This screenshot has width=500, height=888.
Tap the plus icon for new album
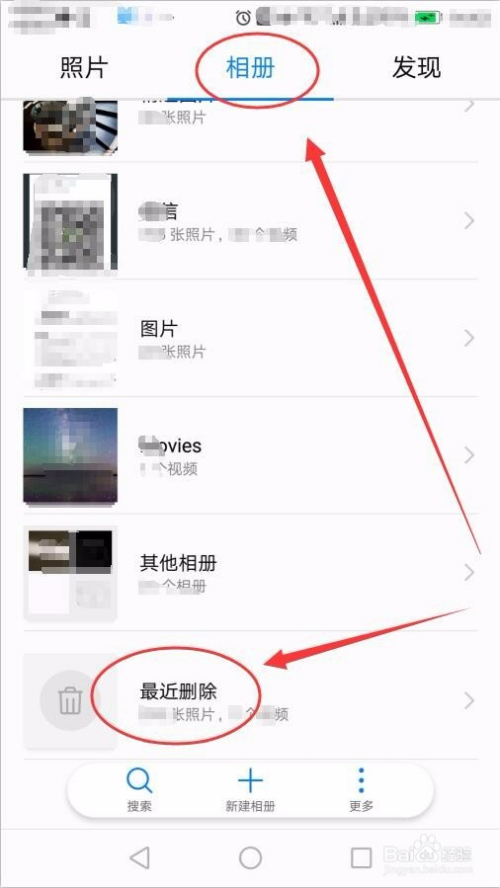coord(250,781)
